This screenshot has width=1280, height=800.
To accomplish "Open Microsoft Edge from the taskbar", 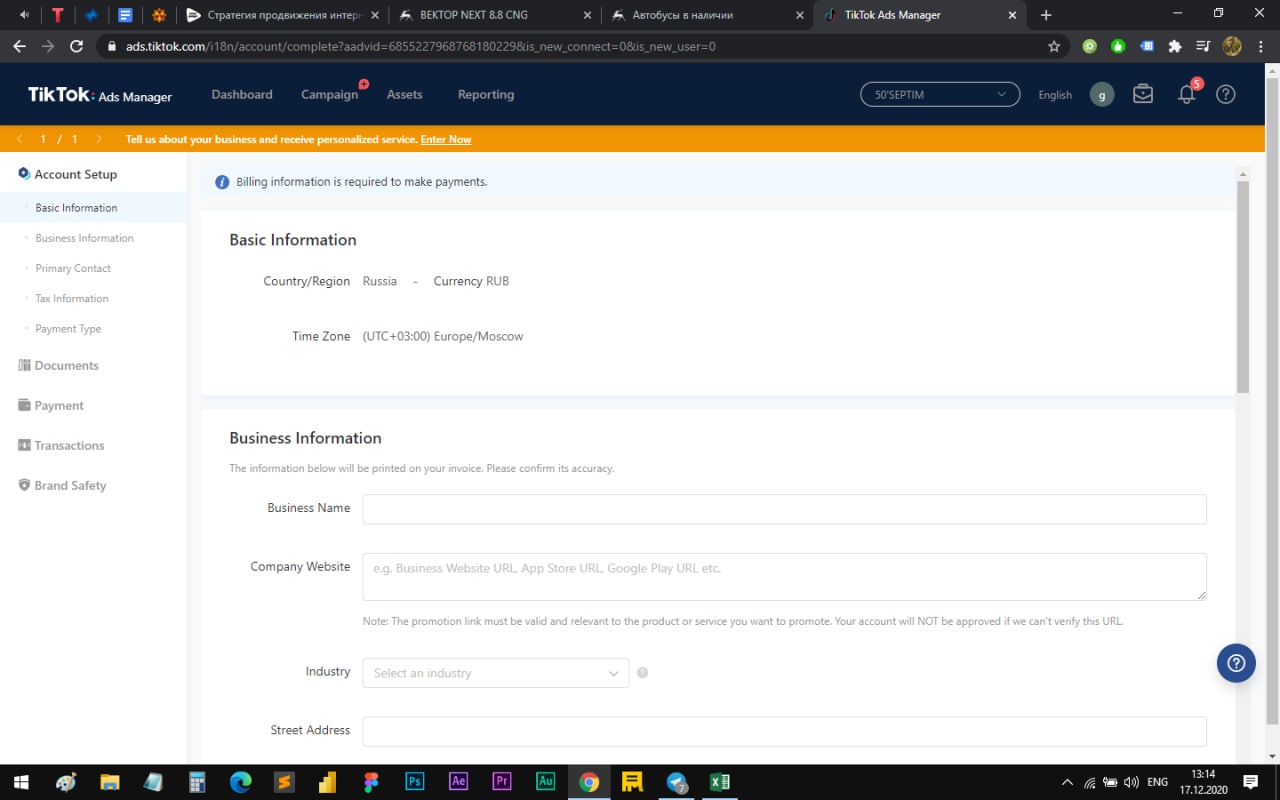I will [241, 782].
